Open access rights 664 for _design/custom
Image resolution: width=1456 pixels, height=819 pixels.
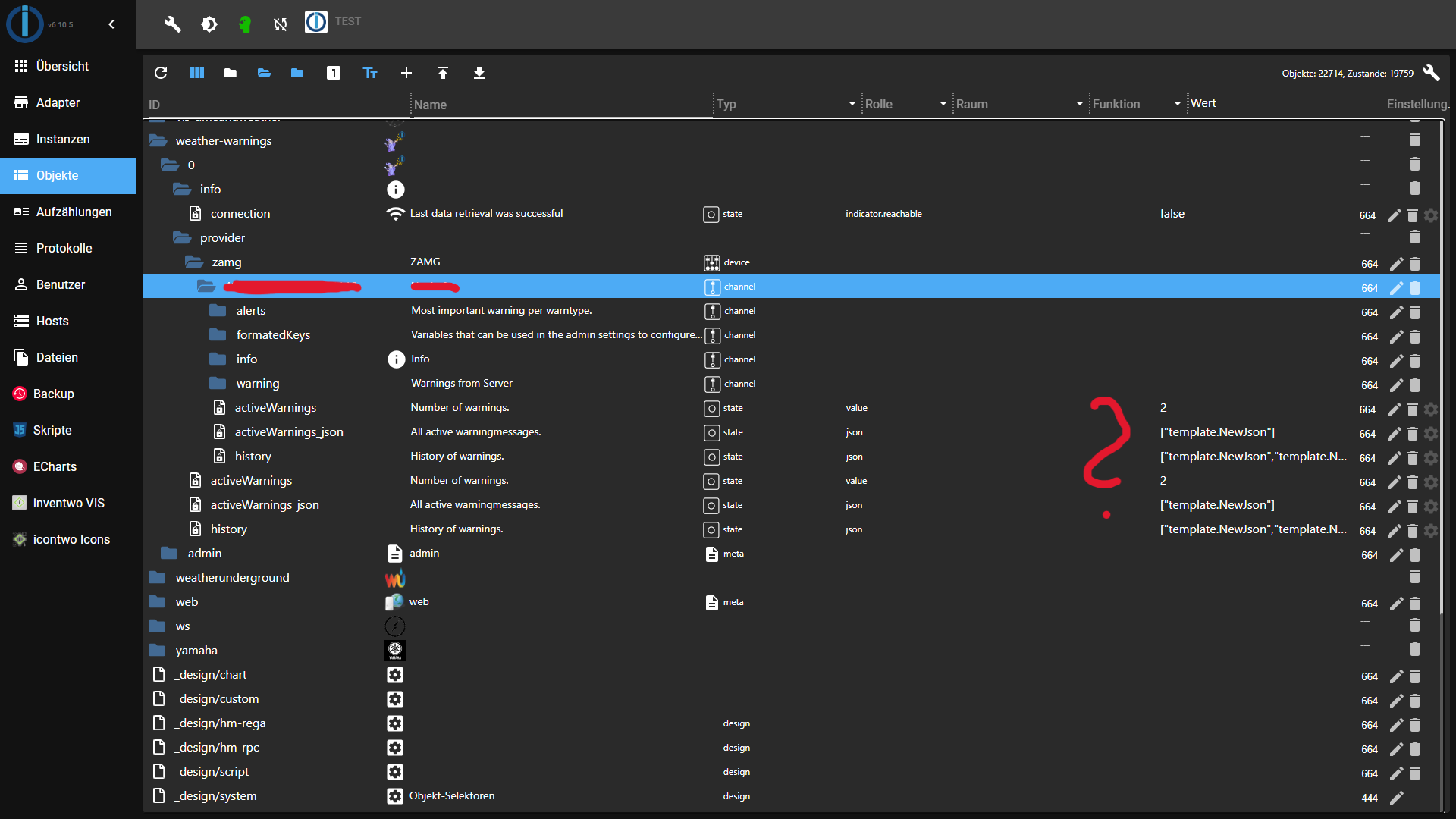coord(1370,701)
